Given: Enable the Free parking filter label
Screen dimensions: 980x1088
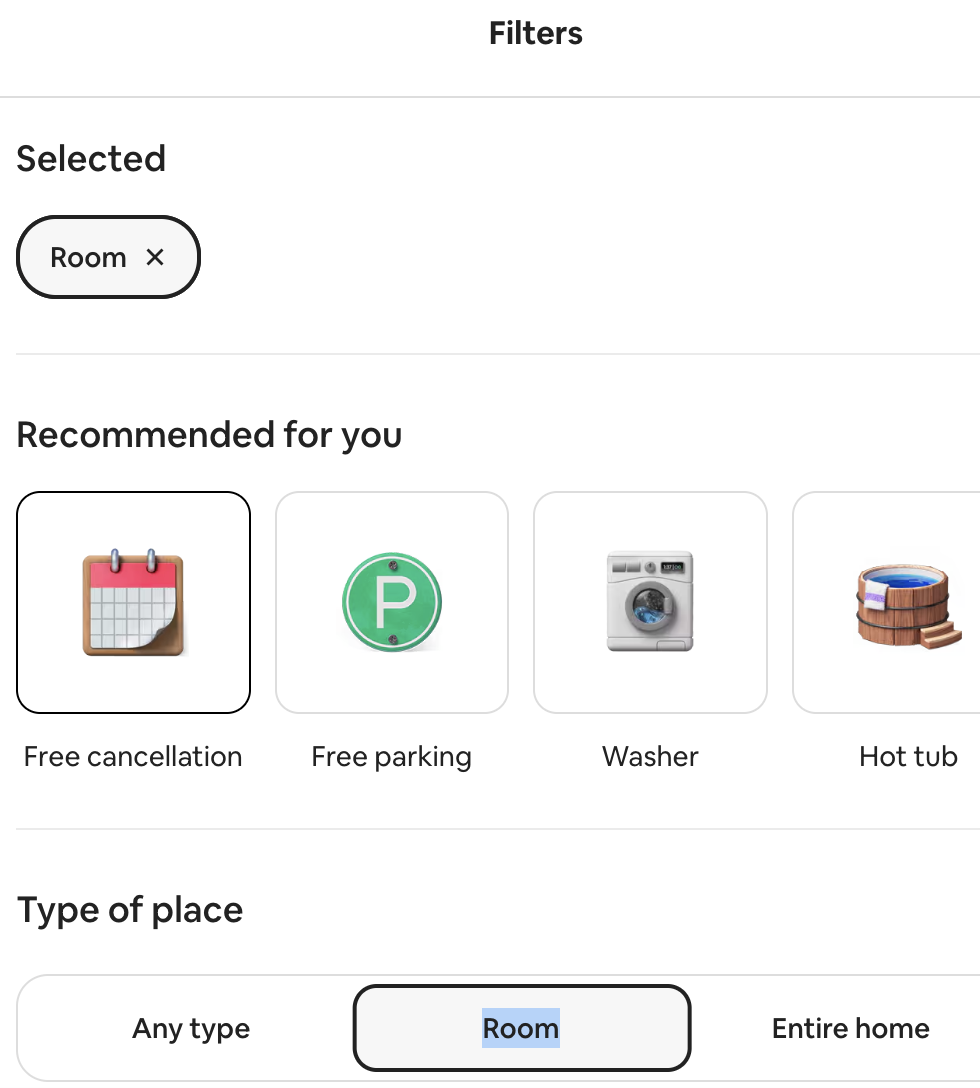Looking at the screenshot, I should pos(391,756).
